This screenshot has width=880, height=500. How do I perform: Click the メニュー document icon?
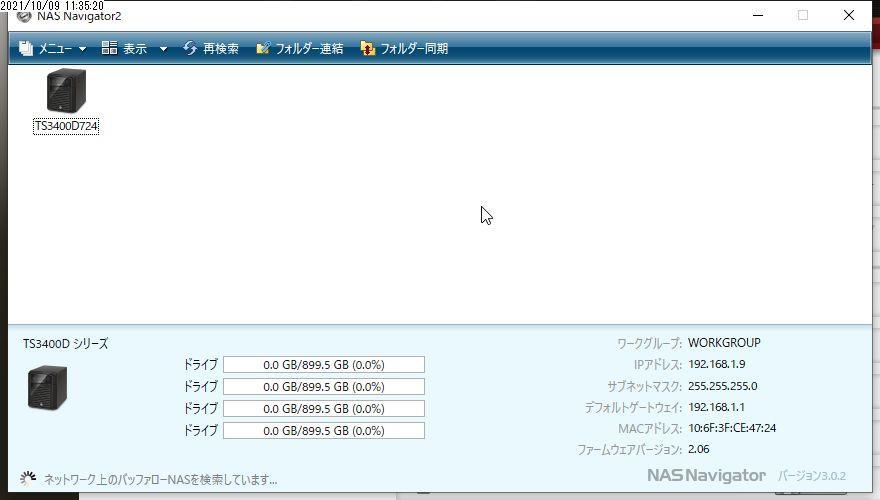pyautogui.click(x=25, y=49)
